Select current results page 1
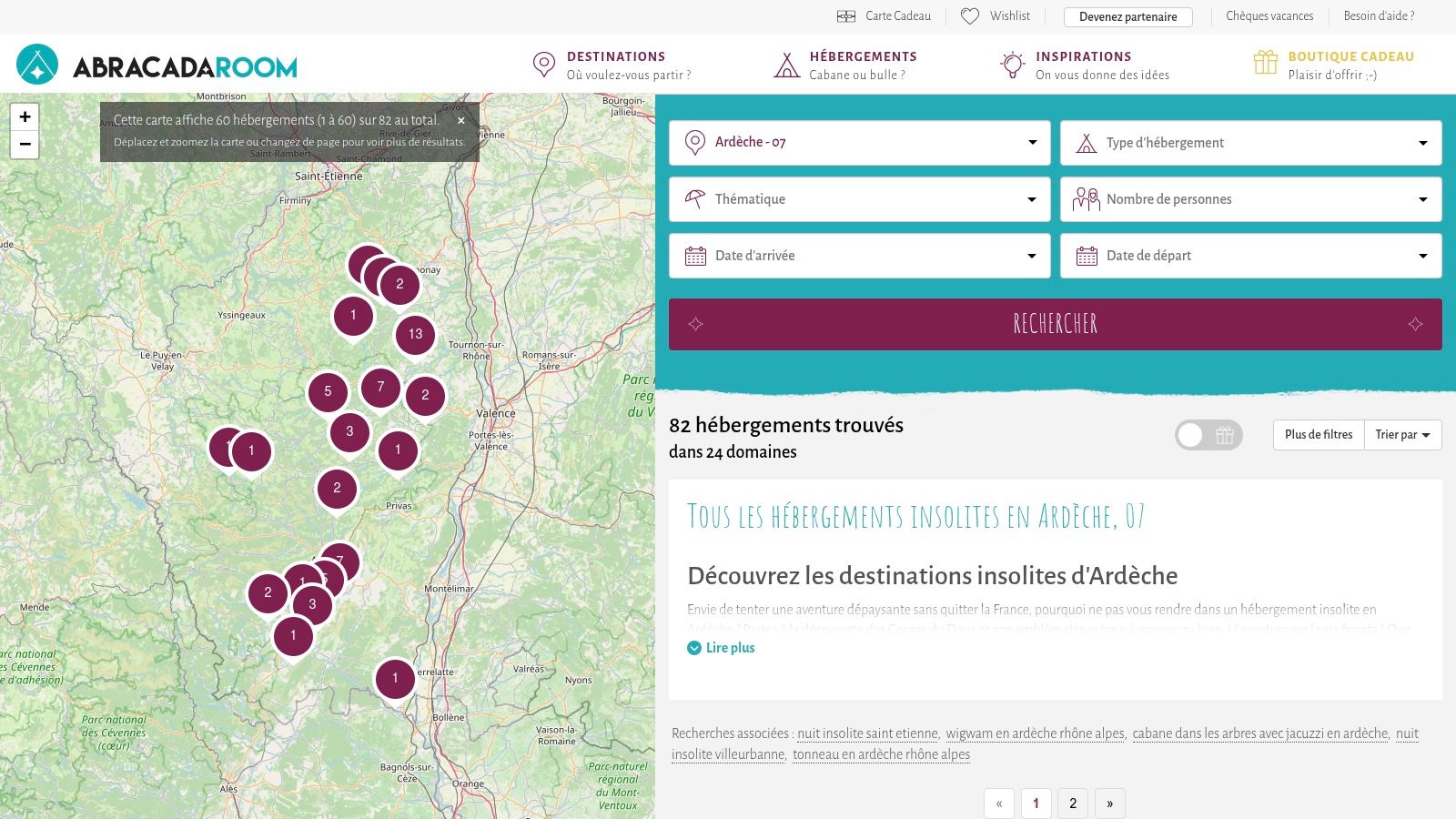 pyautogui.click(x=1036, y=804)
